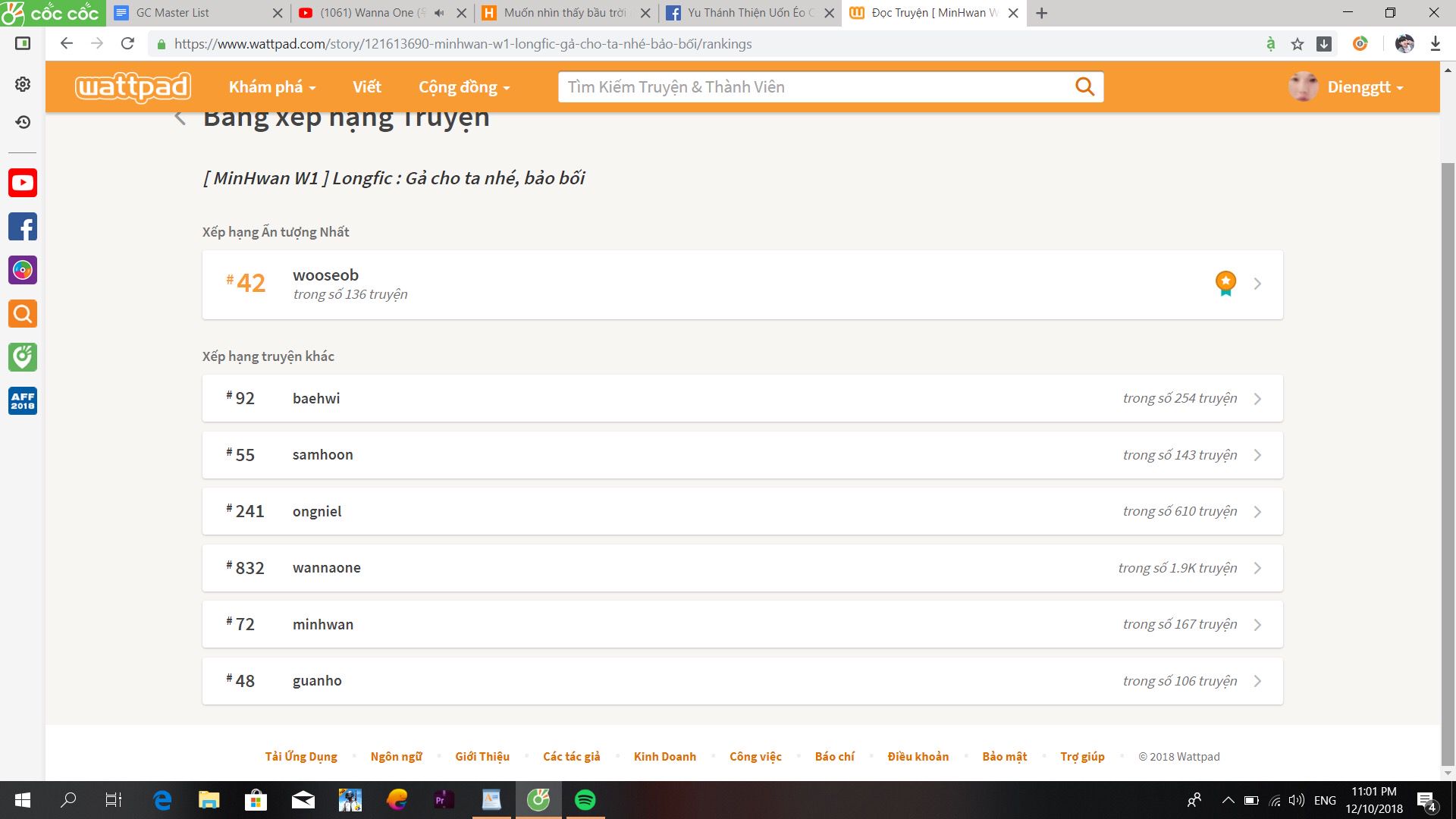Switch to the GC Master List tab

(173, 13)
